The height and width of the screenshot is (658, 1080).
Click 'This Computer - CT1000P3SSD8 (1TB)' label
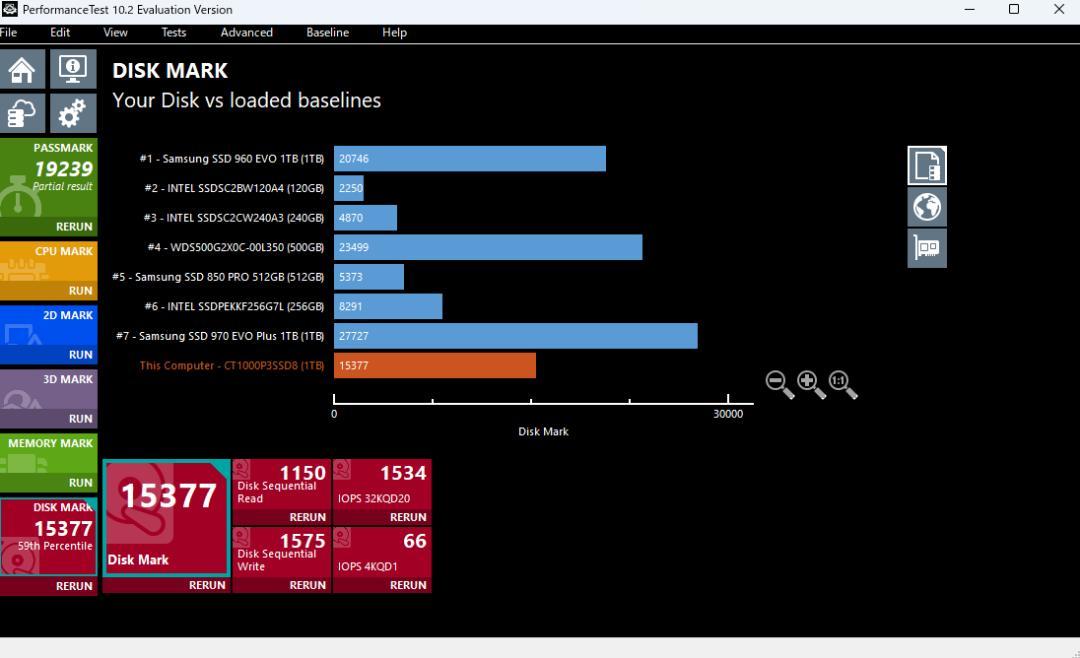(x=231, y=366)
